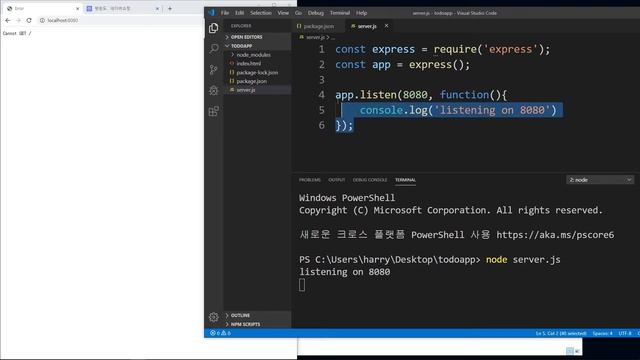This screenshot has width=640, height=360.
Task: Open the Extensions view
Action: 213,111
